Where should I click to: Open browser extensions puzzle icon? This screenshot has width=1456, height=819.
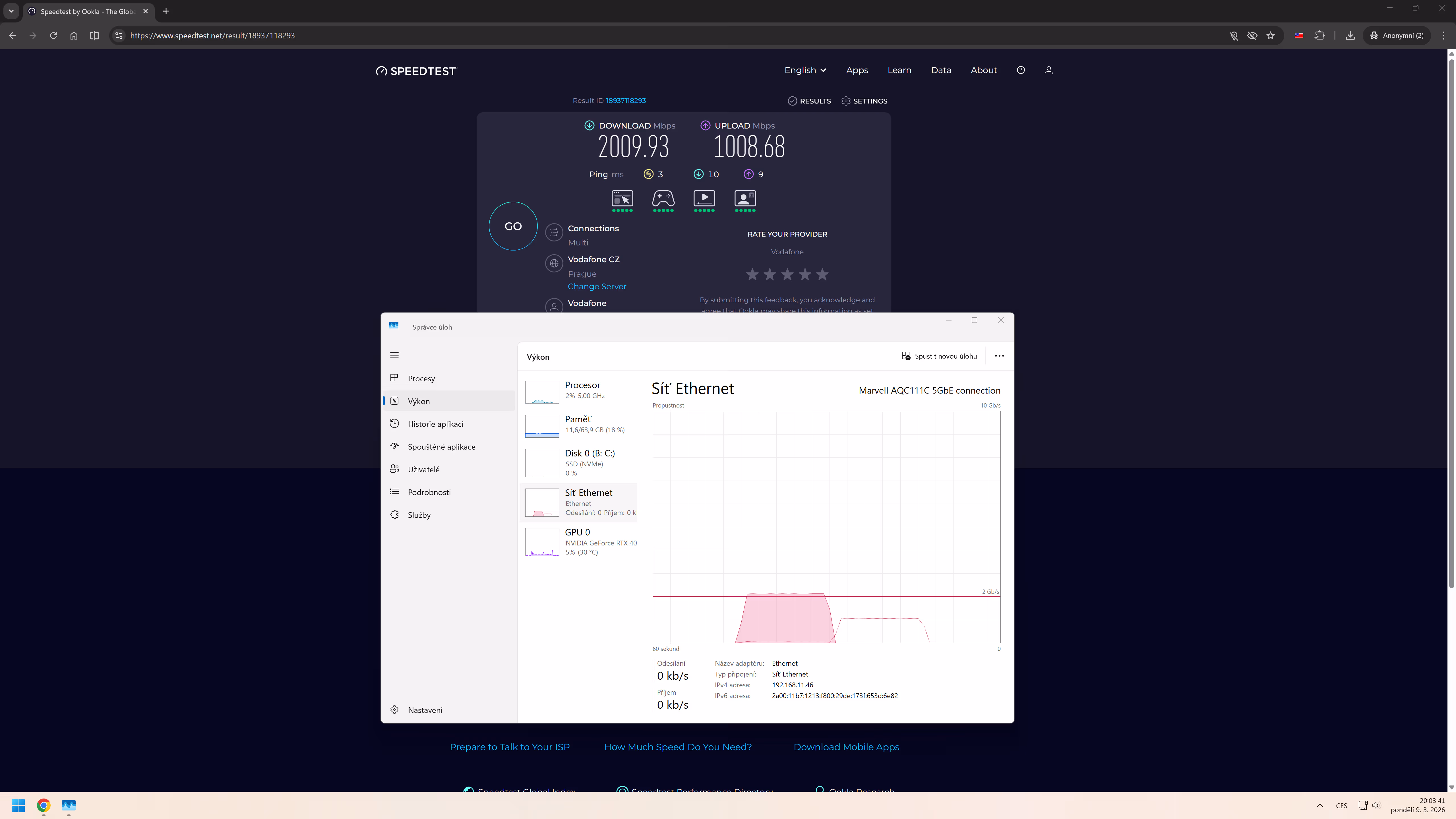tap(1319, 36)
